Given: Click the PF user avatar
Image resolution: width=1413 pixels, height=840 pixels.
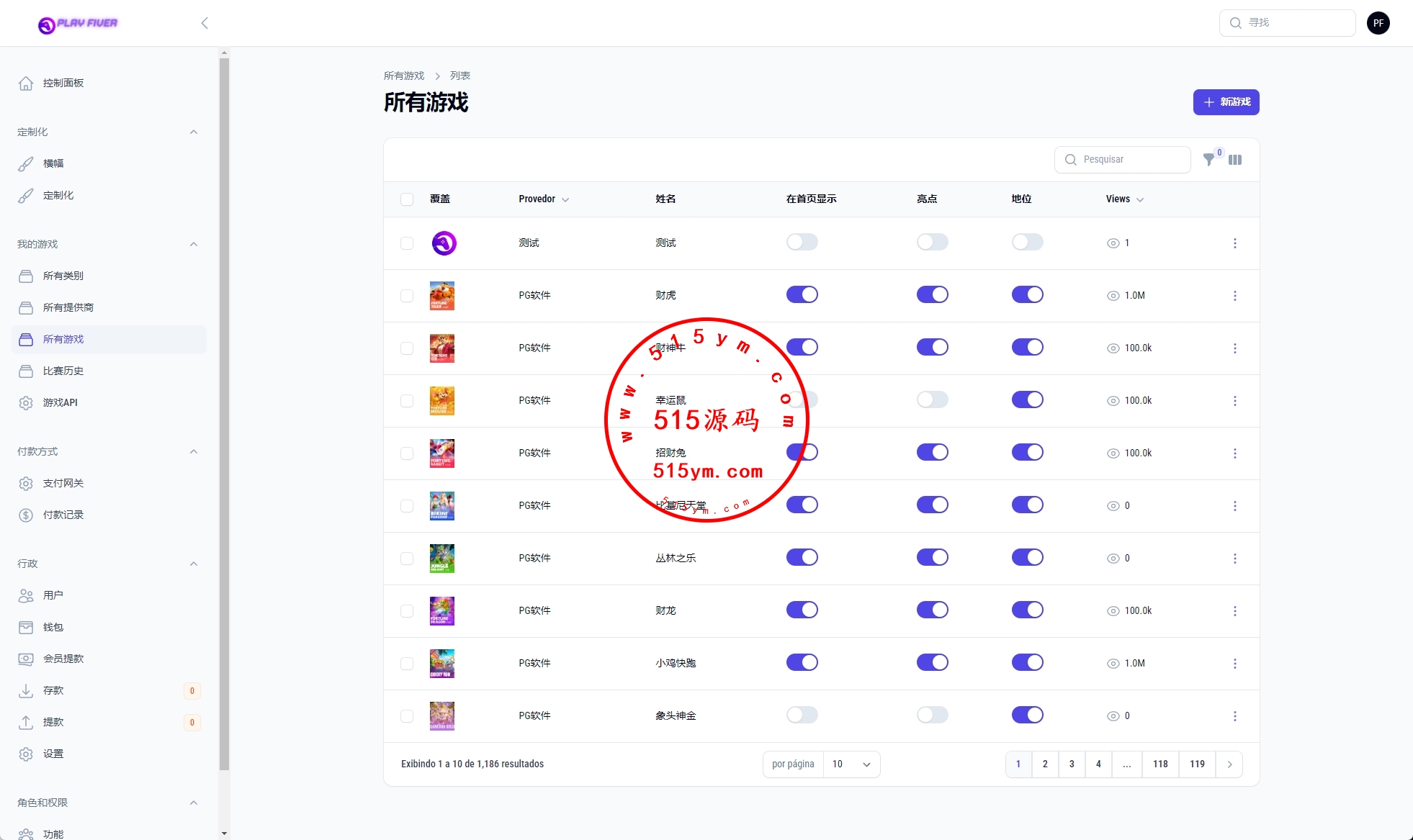Looking at the screenshot, I should [x=1378, y=23].
